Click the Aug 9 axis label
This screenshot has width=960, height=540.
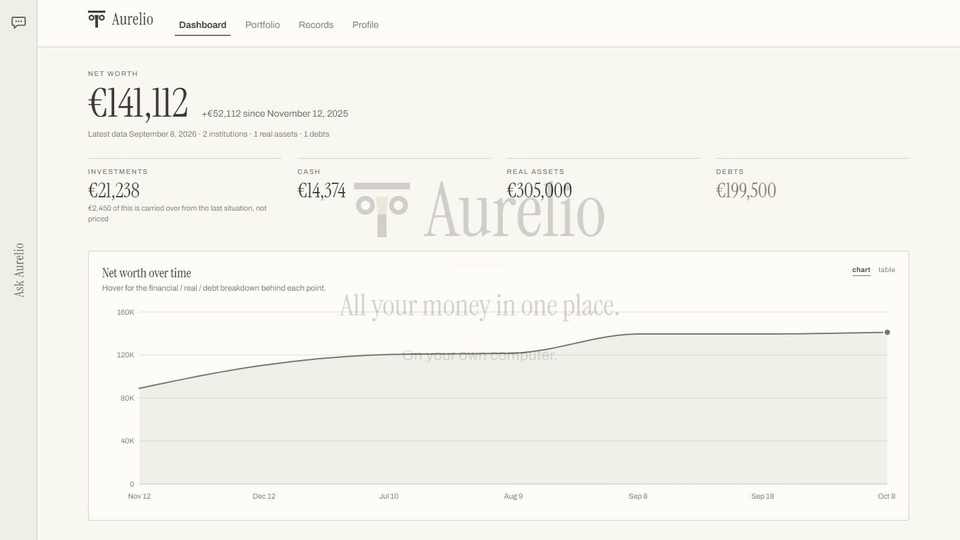coord(513,497)
